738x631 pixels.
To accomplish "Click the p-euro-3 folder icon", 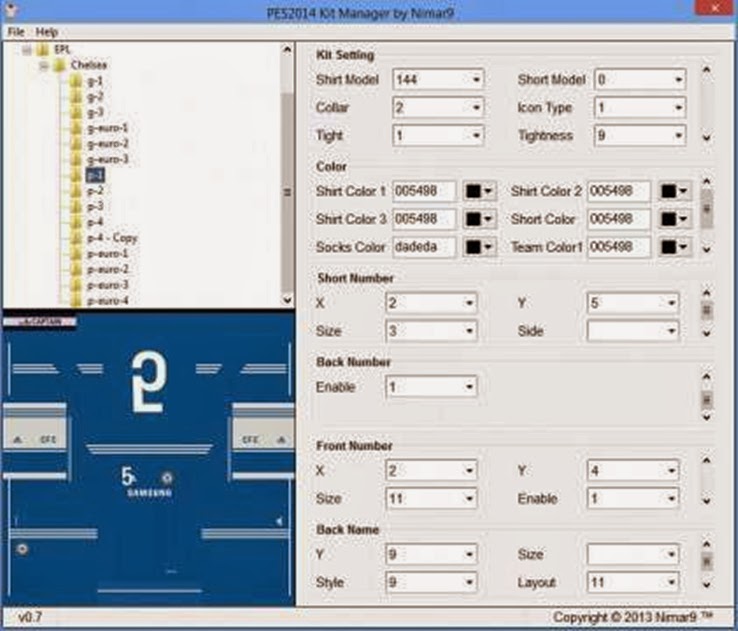I will pos(76,285).
